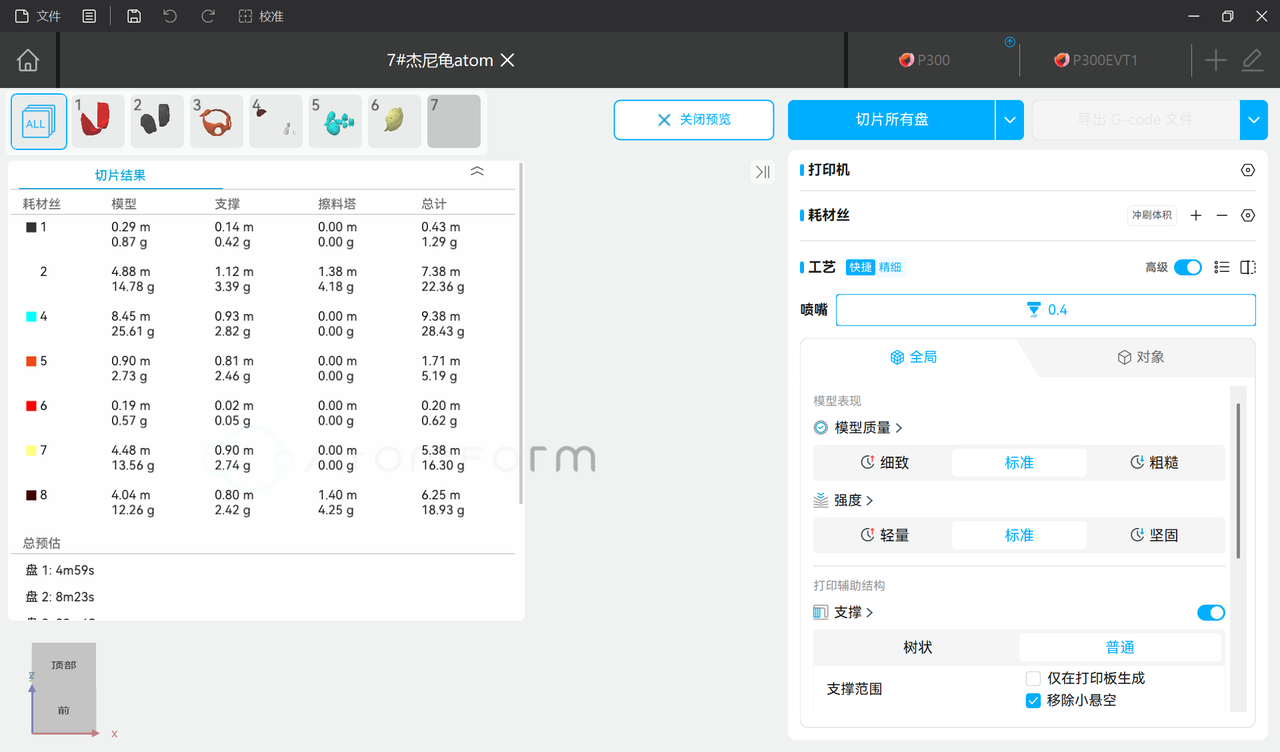Open the 冲刷体积 settings
Screen dimensions: 1280x752
point(1152,215)
